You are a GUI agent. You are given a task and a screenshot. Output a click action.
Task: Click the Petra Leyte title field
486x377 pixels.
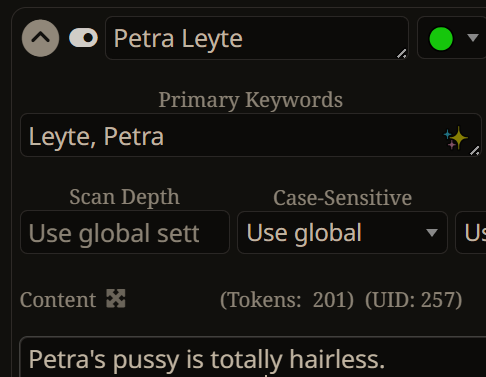coord(257,38)
